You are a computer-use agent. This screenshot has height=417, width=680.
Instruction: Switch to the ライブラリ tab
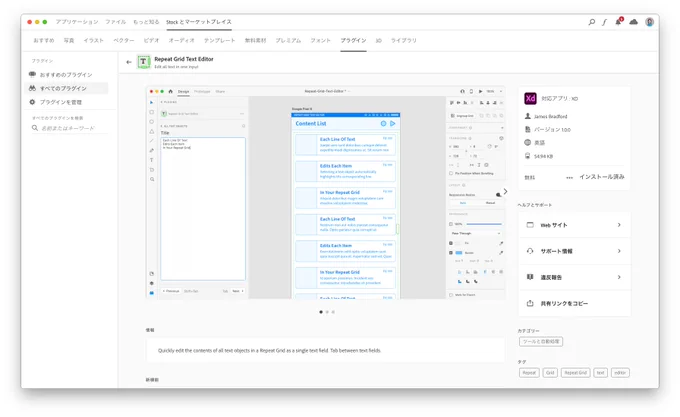pyautogui.click(x=404, y=40)
